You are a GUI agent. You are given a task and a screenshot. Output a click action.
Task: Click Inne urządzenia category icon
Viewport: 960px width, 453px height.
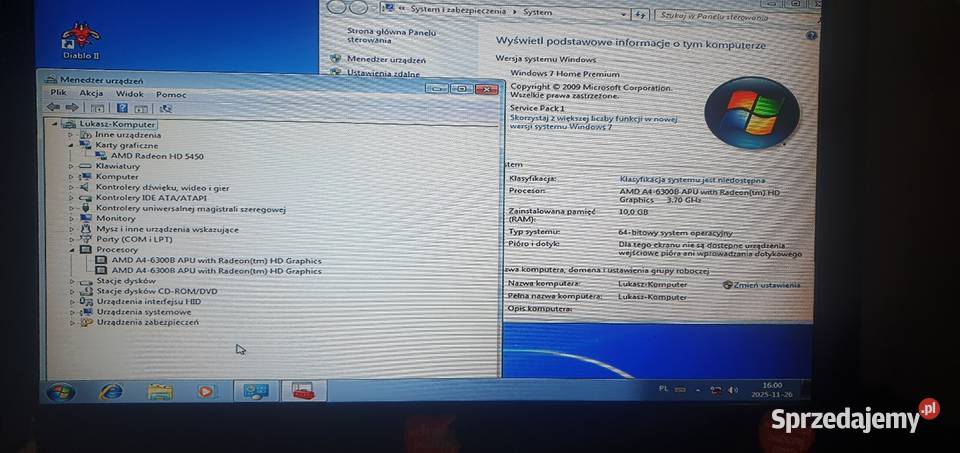point(85,135)
